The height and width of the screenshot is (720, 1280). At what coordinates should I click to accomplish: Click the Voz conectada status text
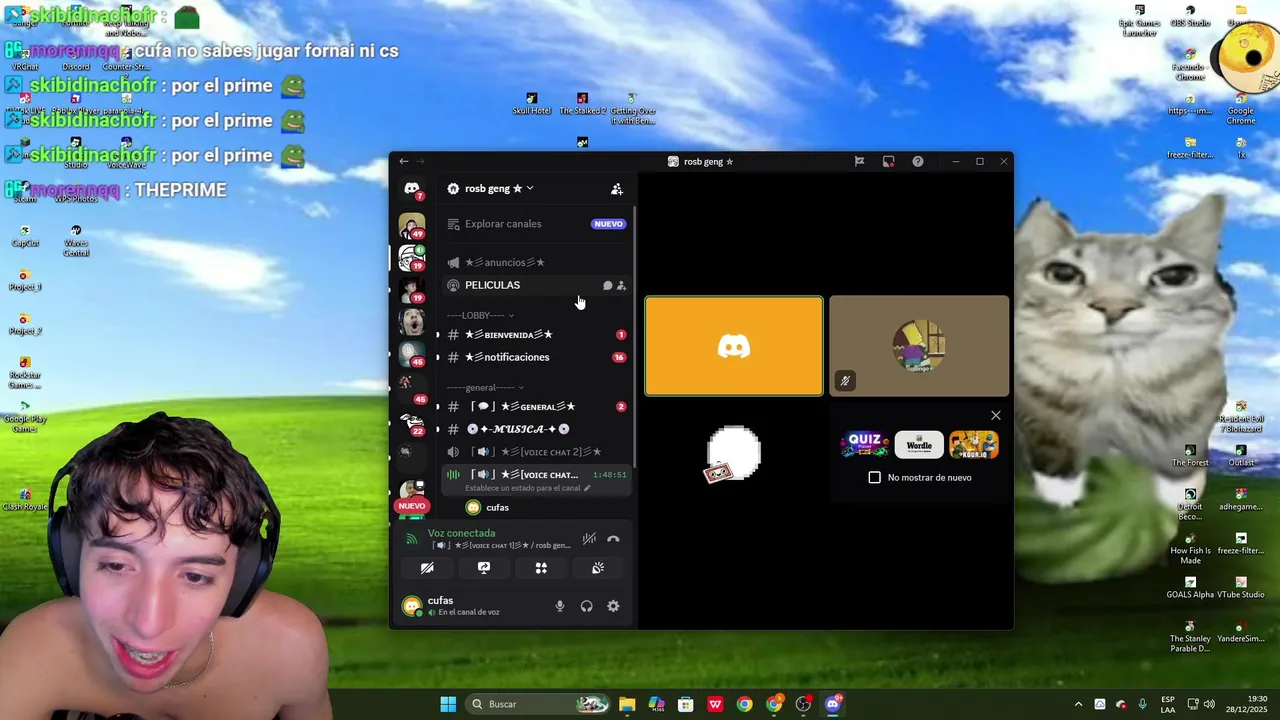pyautogui.click(x=461, y=533)
